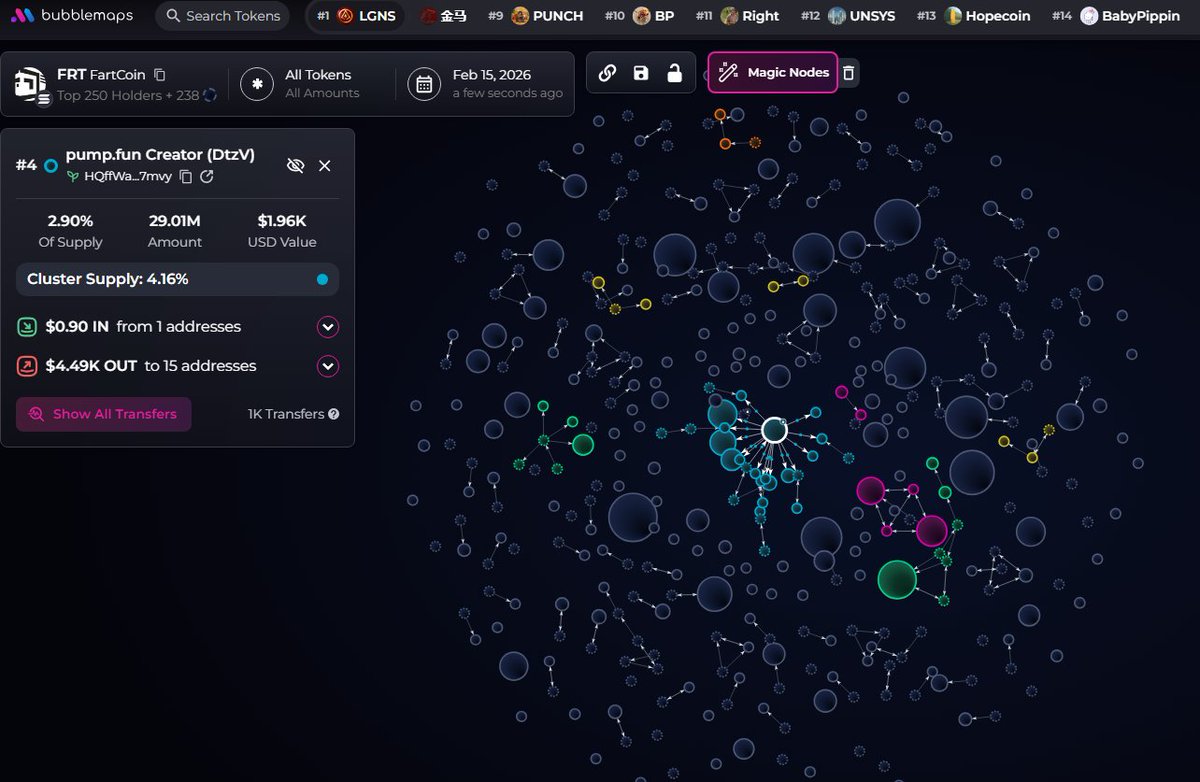Expand the $4.49K OUT addresses list
This screenshot has height=782, width=1200.
point(328,366)
